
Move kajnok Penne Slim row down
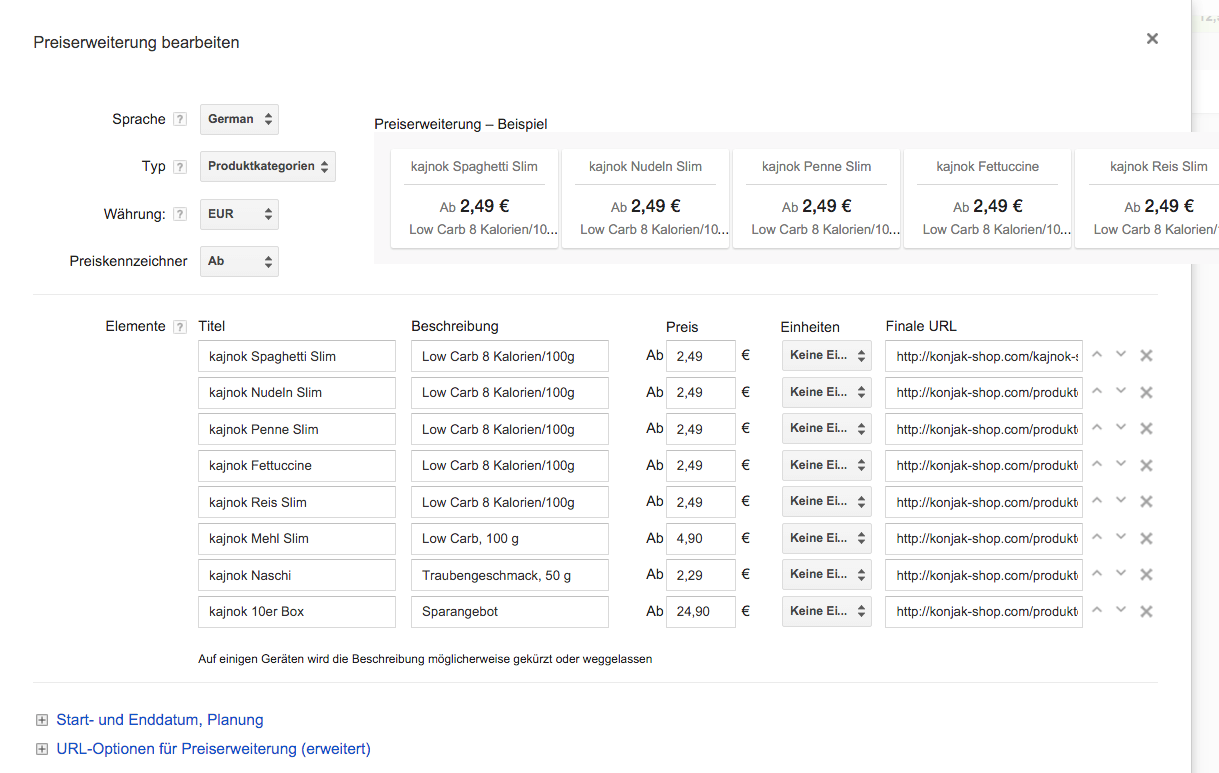tap(1121, 428)
